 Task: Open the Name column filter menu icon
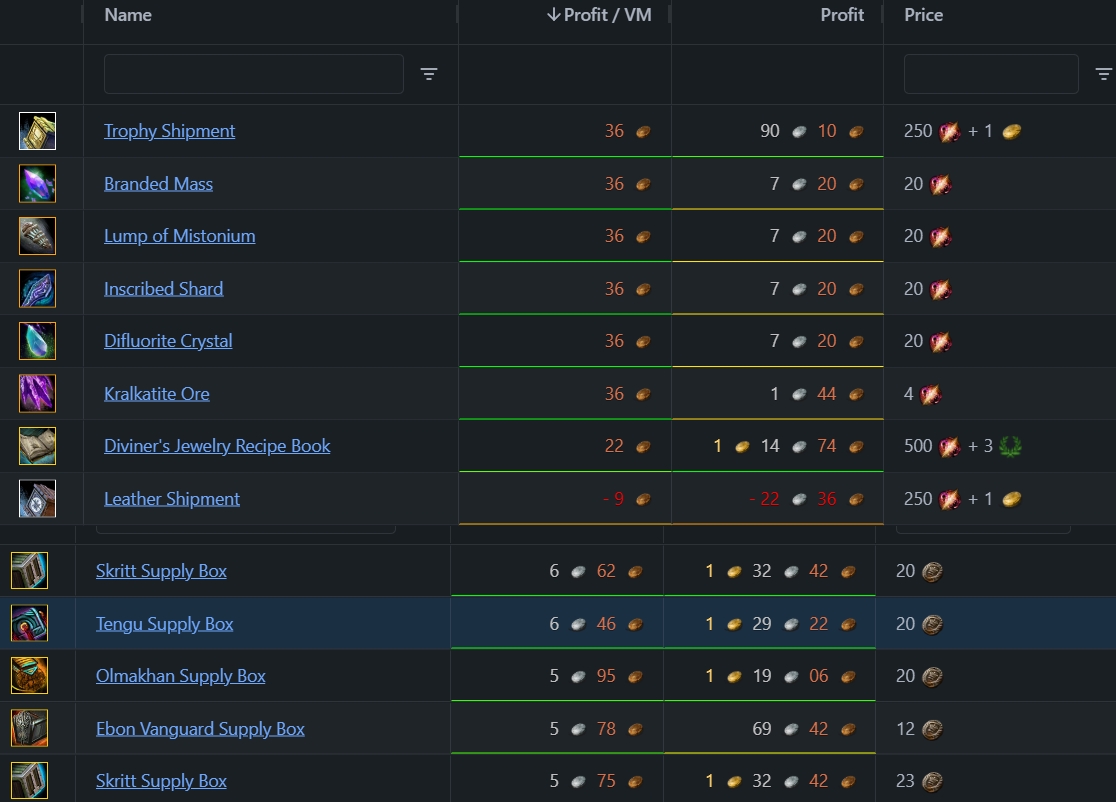point(428,74)
